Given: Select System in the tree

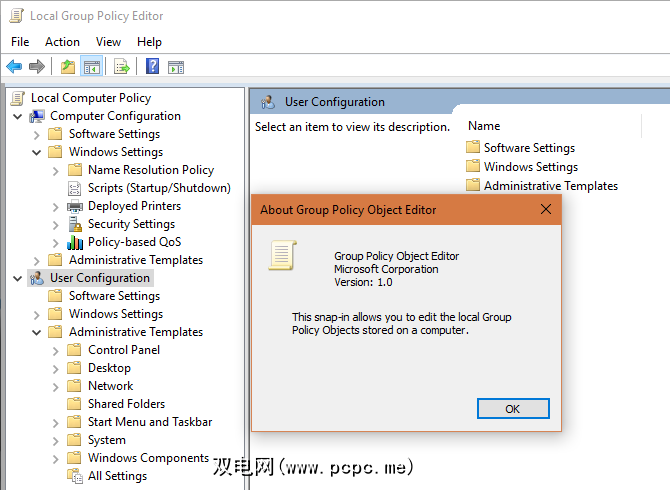Looking at the screenshot, I should [107, 440].
